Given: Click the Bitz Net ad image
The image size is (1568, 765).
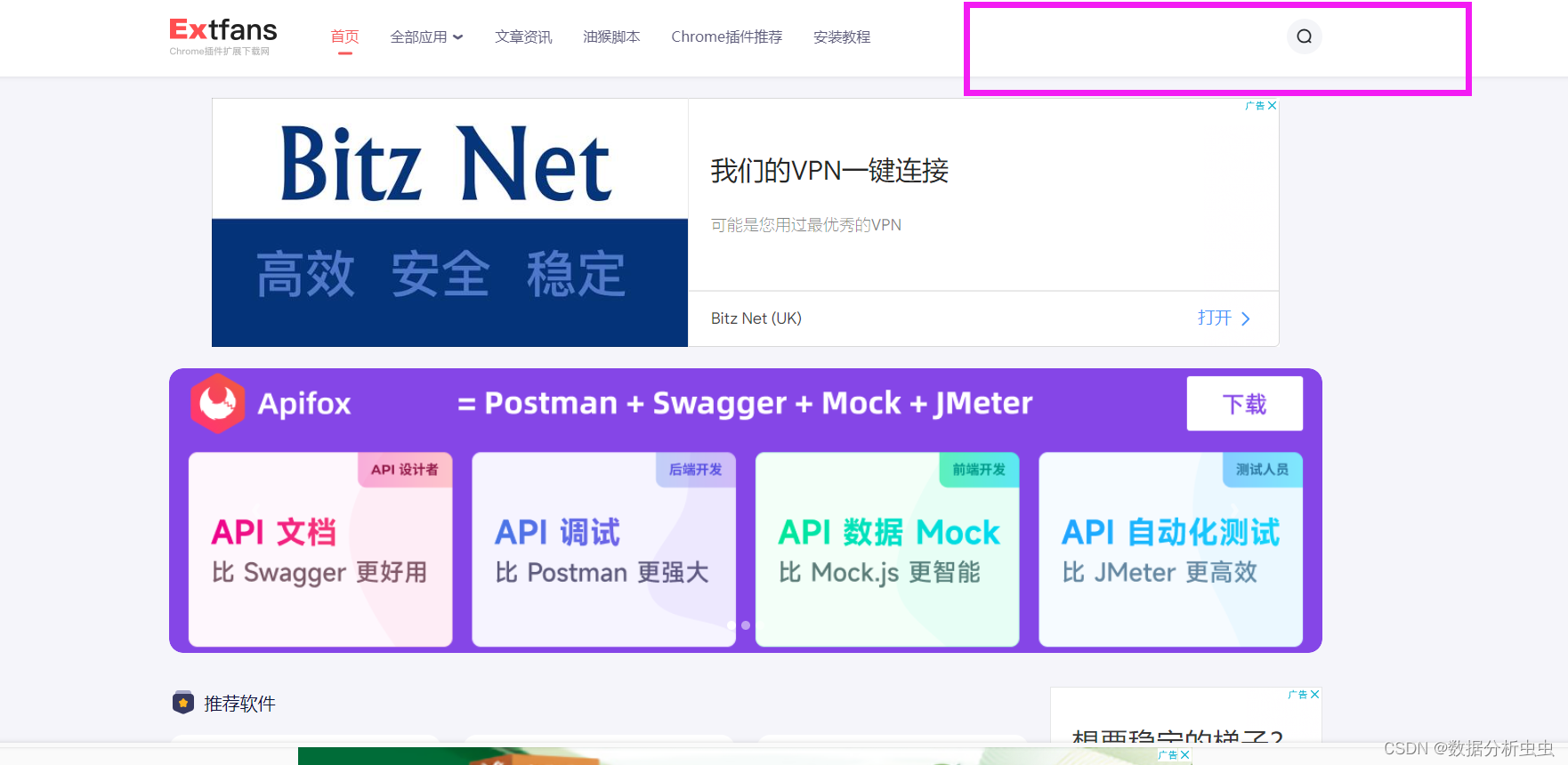Looking at the screenshot, I should pyautogui.click(x=450, y=222).
